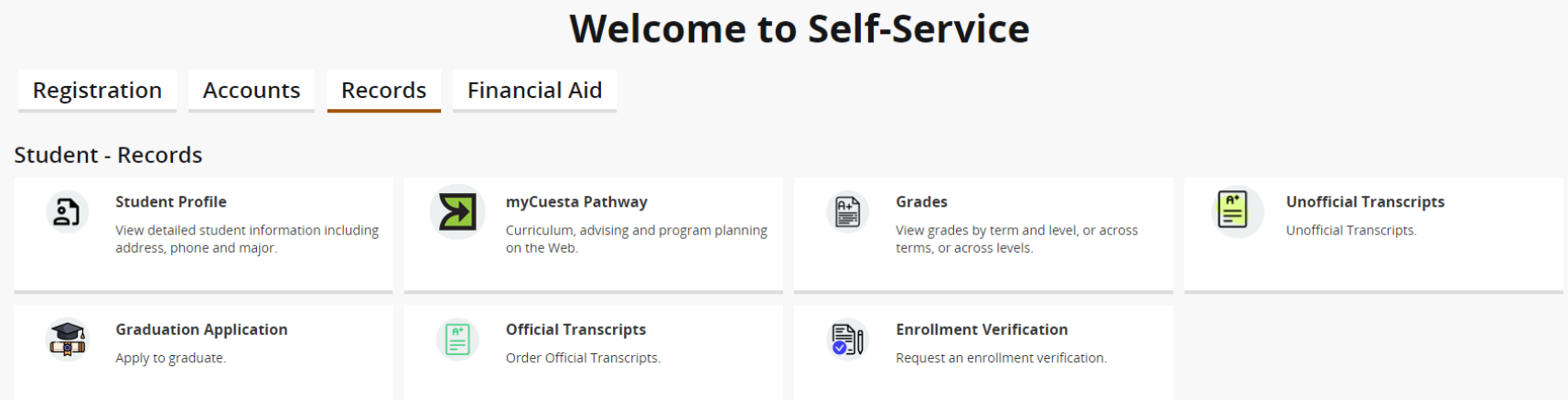
Task: Switch to the Registration tab
Action: [97, 91]
